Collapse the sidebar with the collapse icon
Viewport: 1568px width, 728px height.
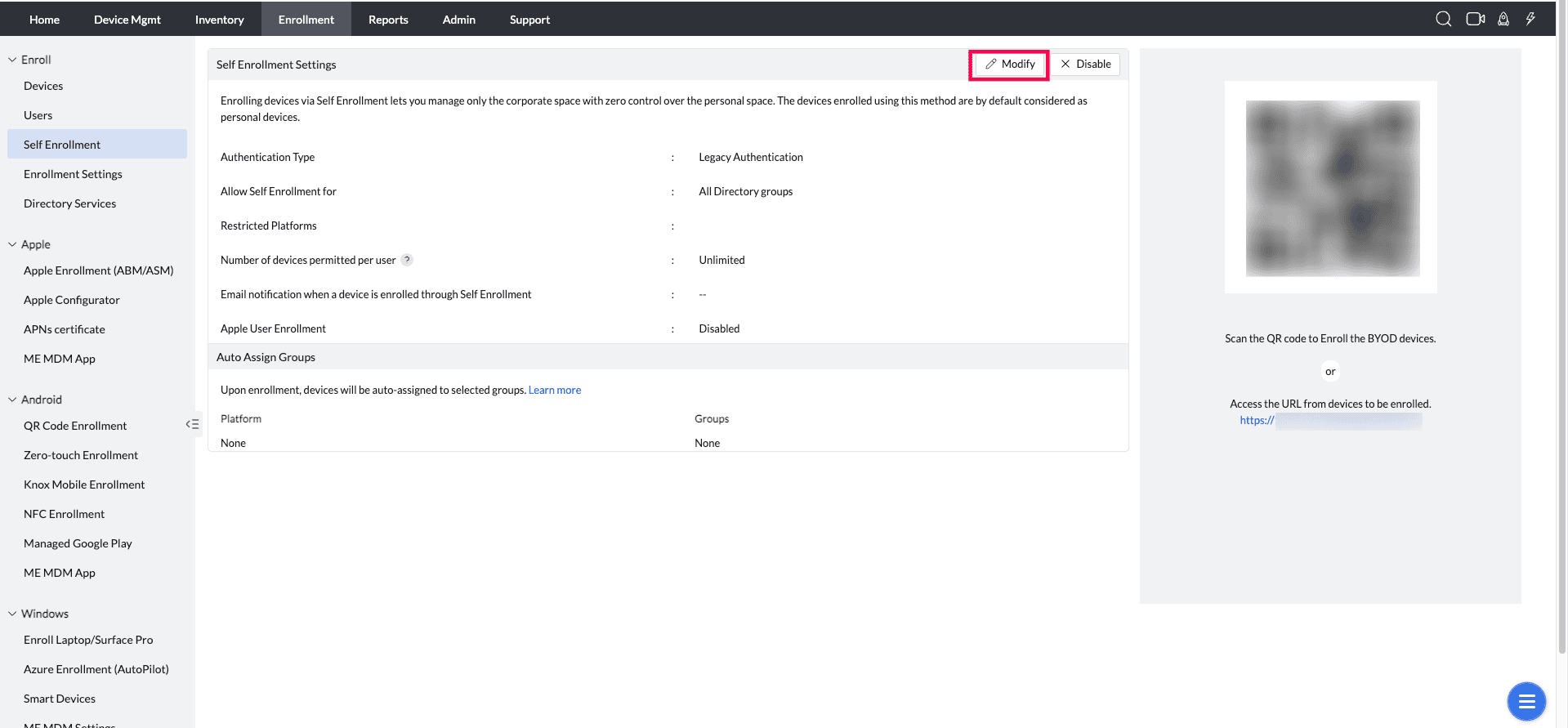192,424
